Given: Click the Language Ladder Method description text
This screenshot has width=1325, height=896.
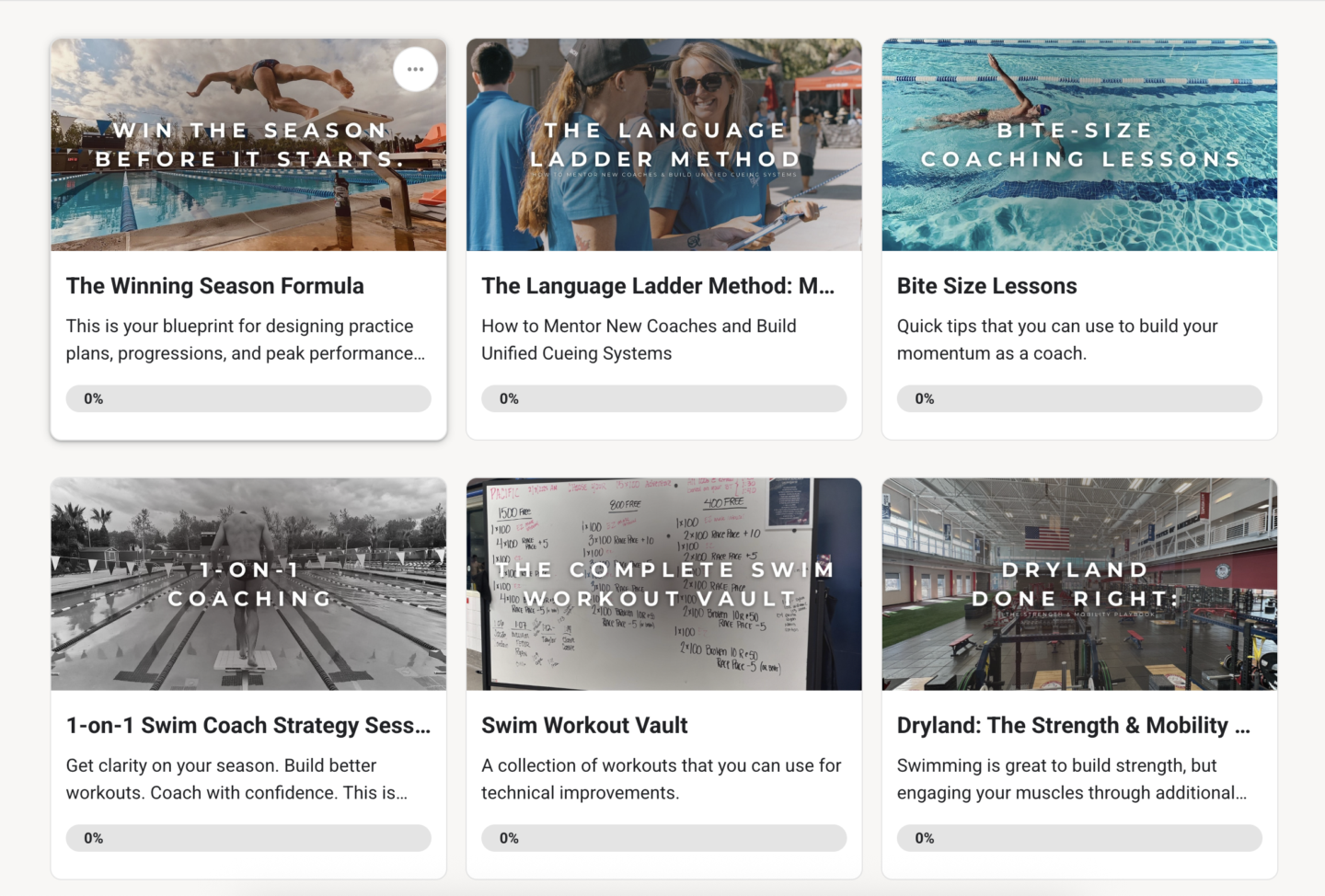Looking at the screenshot, I should [639, 339].
